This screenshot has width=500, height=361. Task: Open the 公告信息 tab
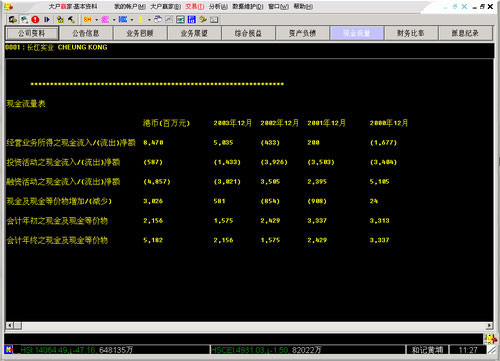pyautogui.click(x=86, y=33)
